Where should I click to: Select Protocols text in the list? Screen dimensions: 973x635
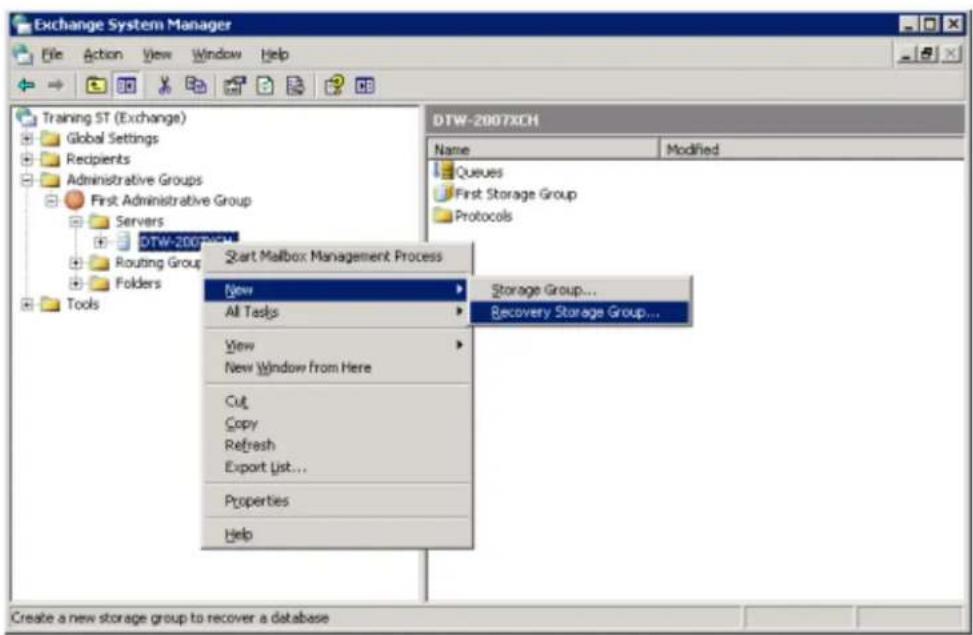pos(483,216)
